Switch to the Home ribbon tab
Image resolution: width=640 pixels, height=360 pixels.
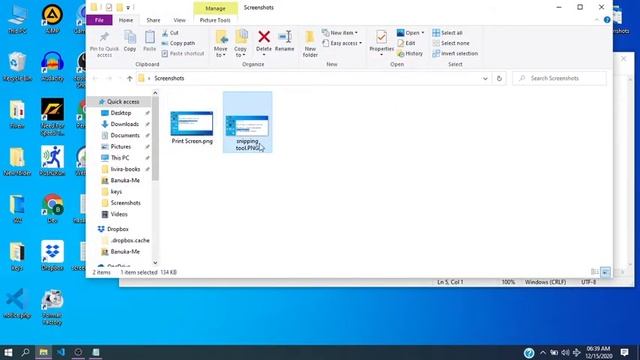pyautogui.click(x=126, y=20)
